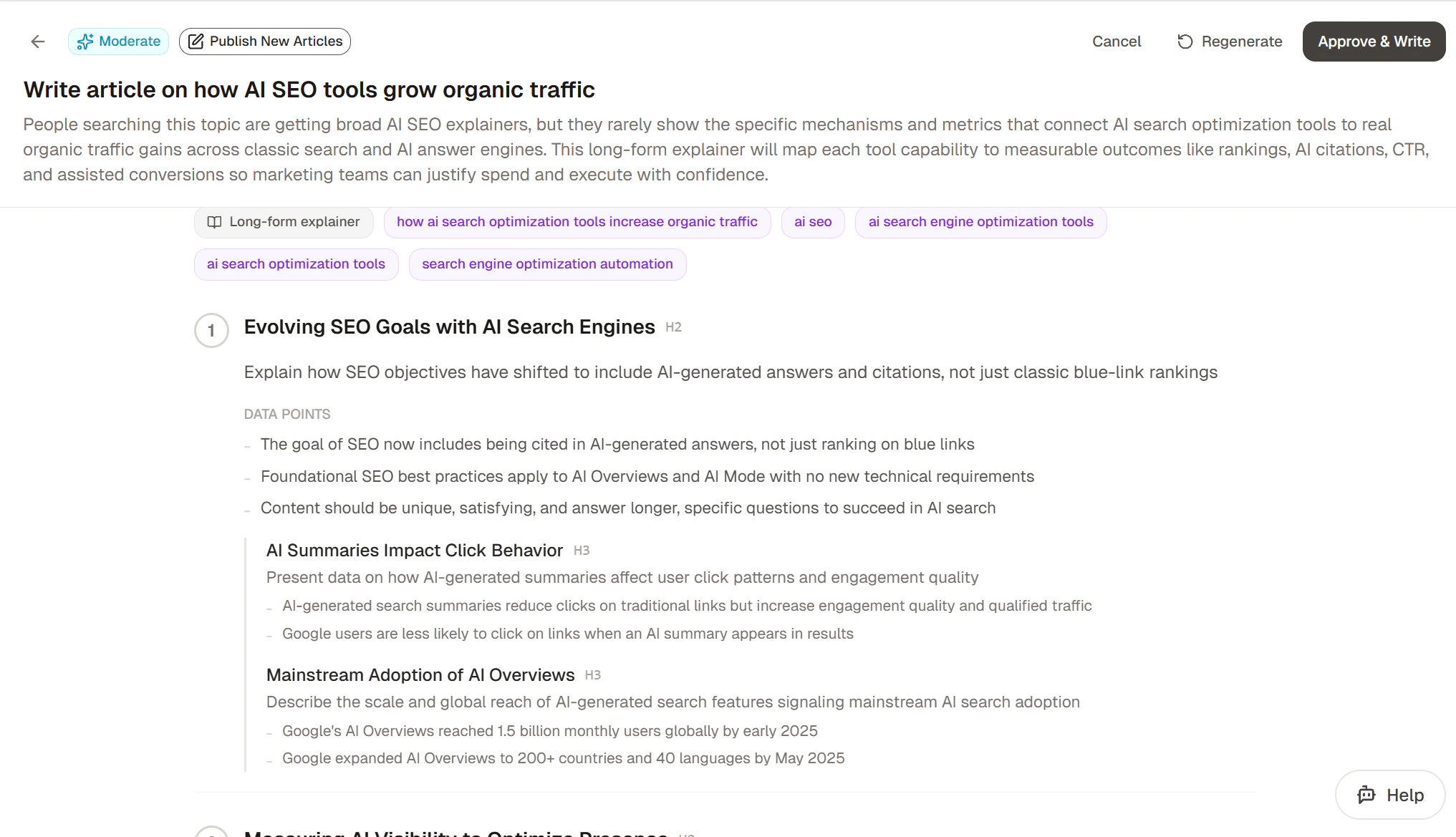
Task: Click 'Present data on how AI-generated summaries' text
Action: [x=622, y=578]
